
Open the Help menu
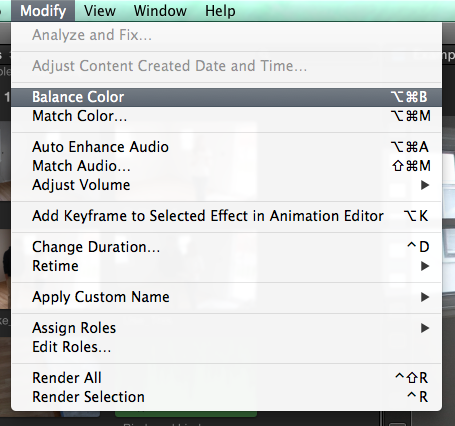(220, 11)
